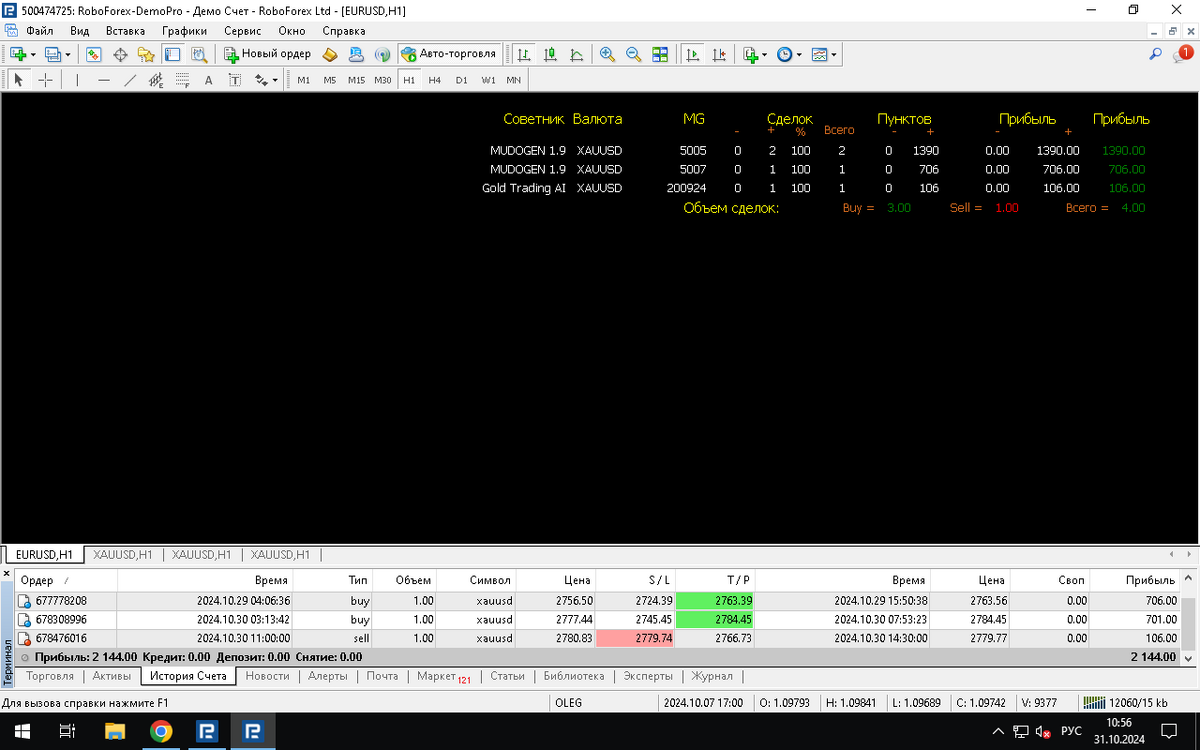This screenshot has width=1200, height=750.
Task: Select order row 678476016
Action: click(598, 638)
